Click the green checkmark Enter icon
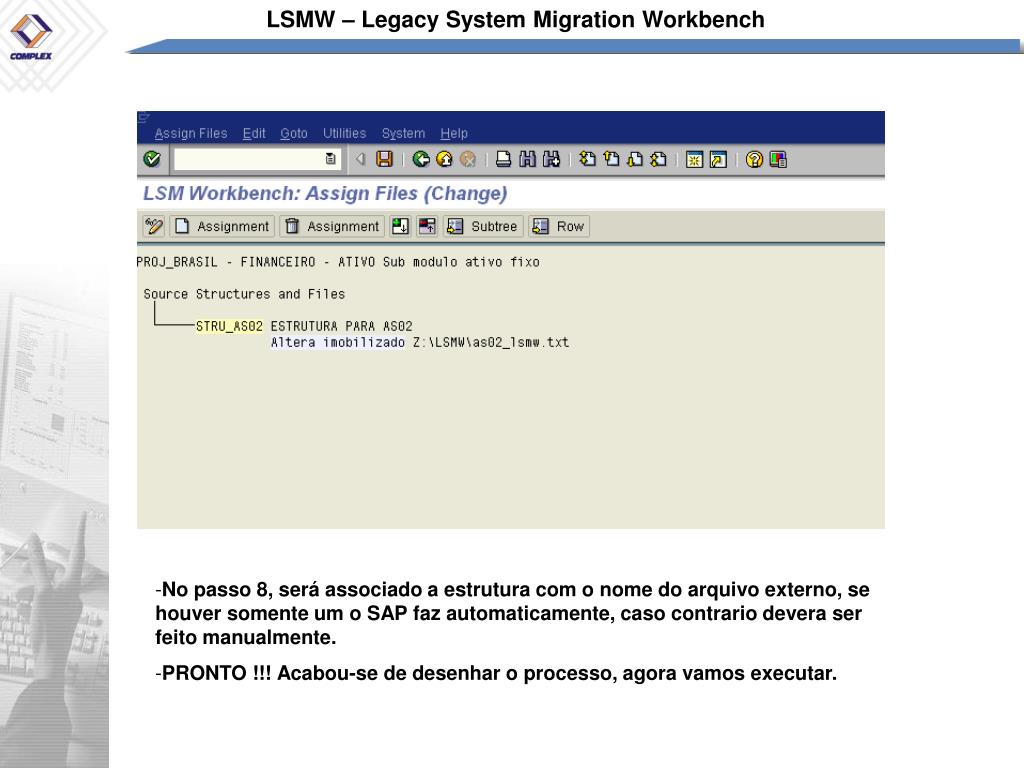The image size is (1024, 768). pos(152,159)
